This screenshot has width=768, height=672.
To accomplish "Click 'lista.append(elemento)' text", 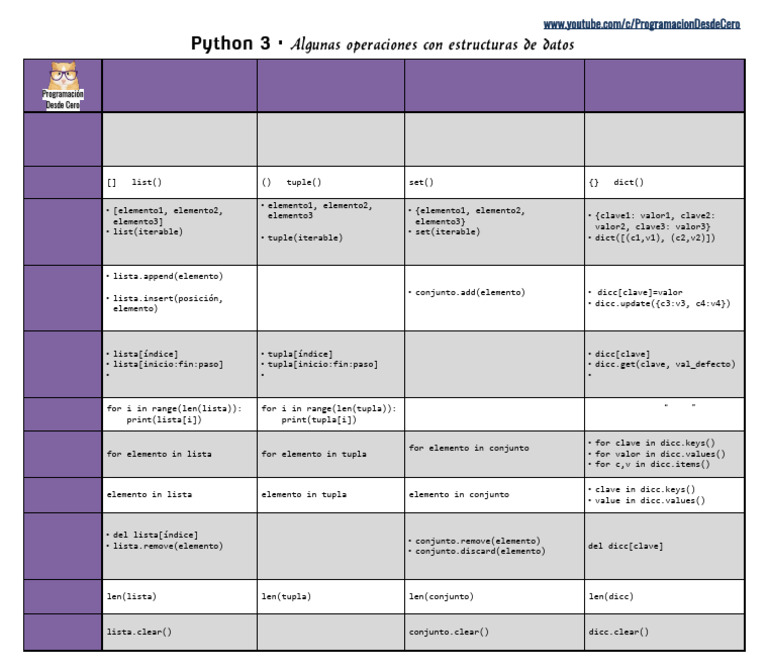I will tap(168, 276).
